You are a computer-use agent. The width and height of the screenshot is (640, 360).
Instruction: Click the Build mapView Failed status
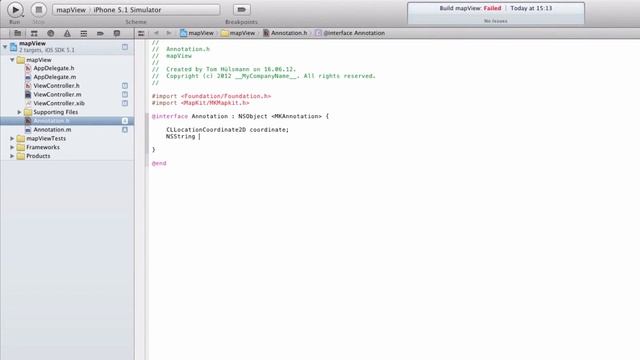[x=470, y=8]
